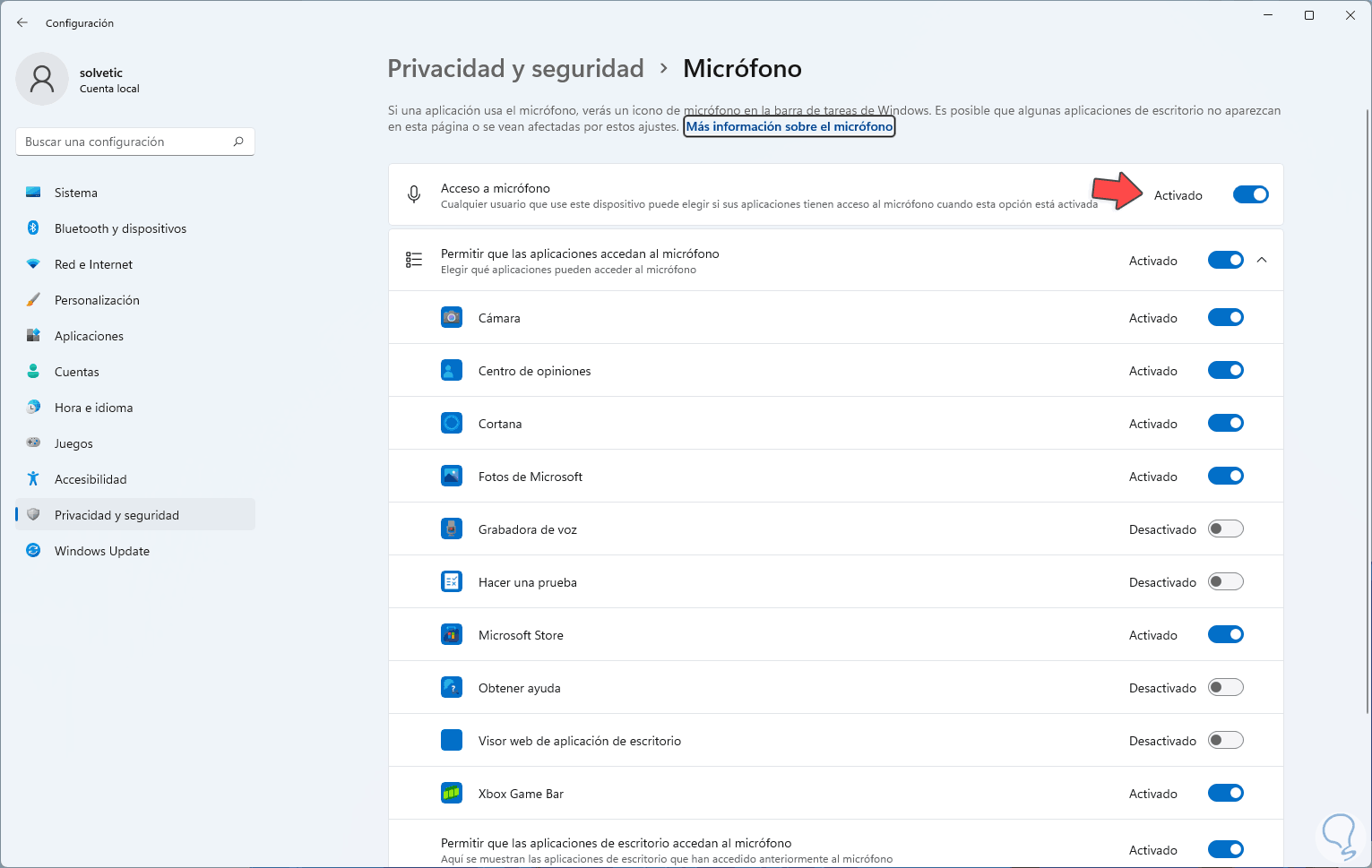This screenshot has width=1372, height=868.
Task: Click the Hora e idioma clock icon
Action: pos(33,408)
